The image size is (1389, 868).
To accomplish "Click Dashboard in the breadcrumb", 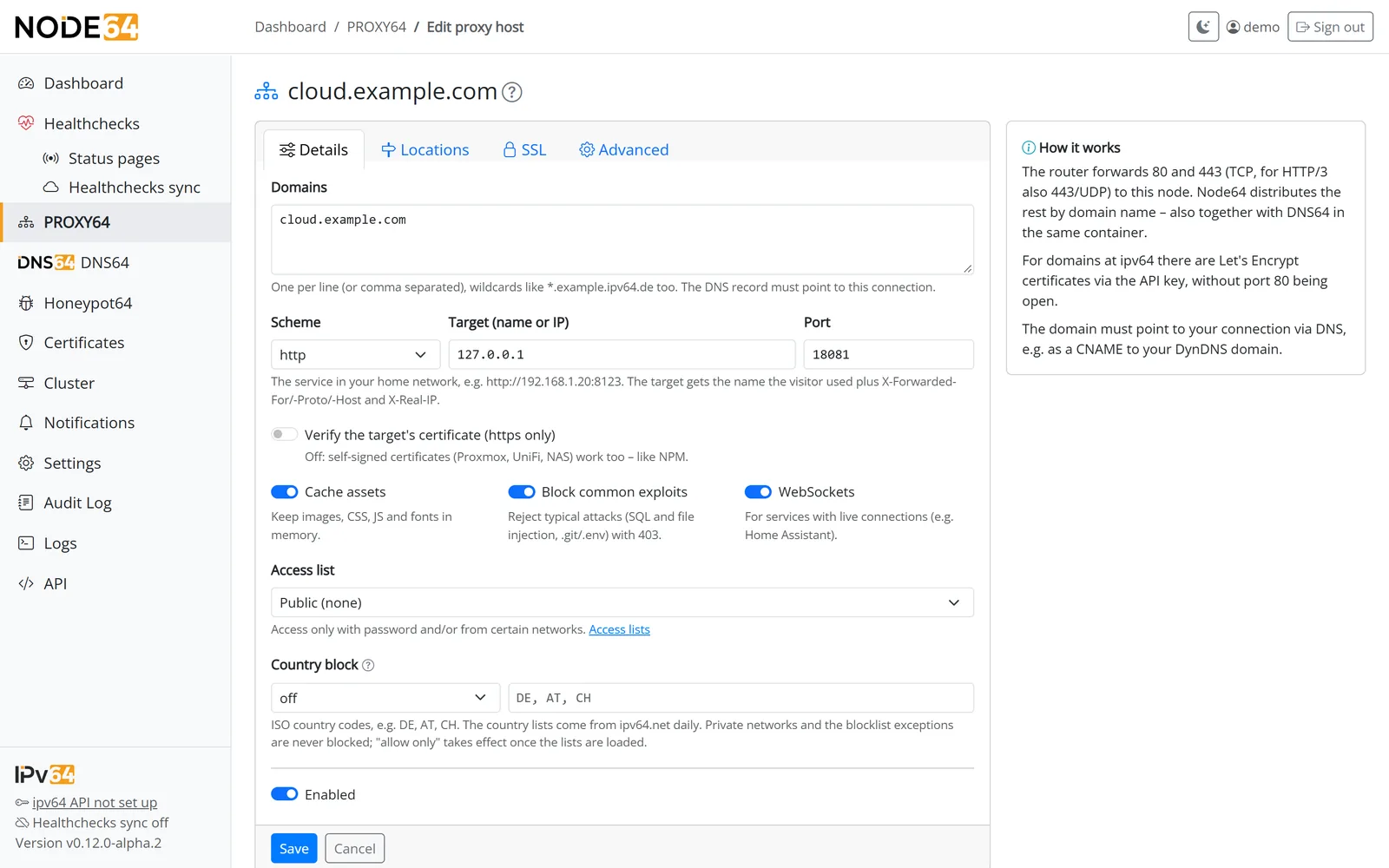I will click(x=290, y=27).
